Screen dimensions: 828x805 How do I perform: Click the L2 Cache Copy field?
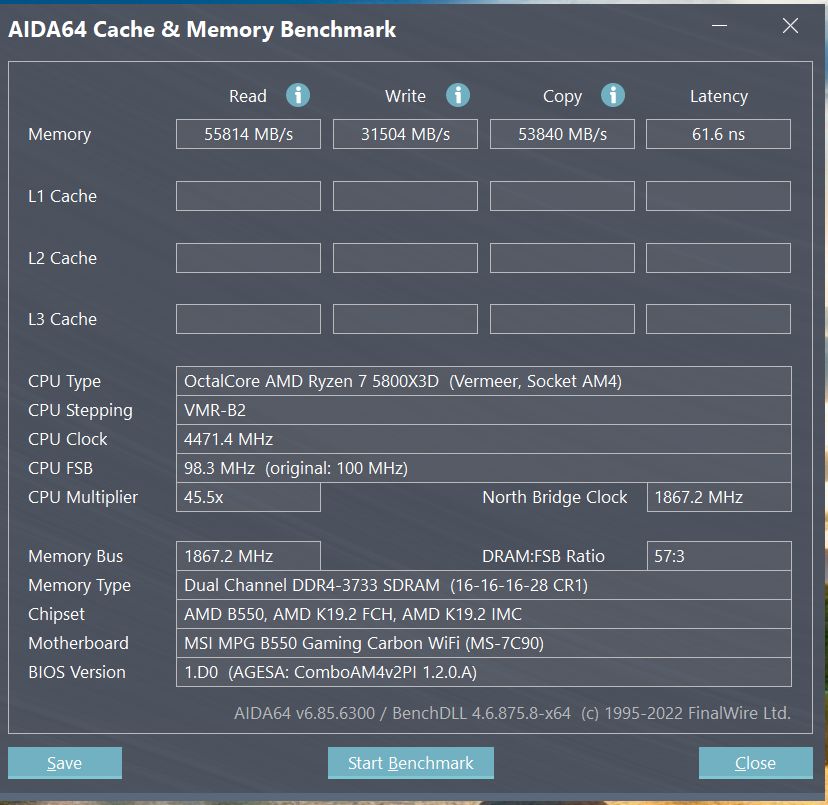pos(562,258)
